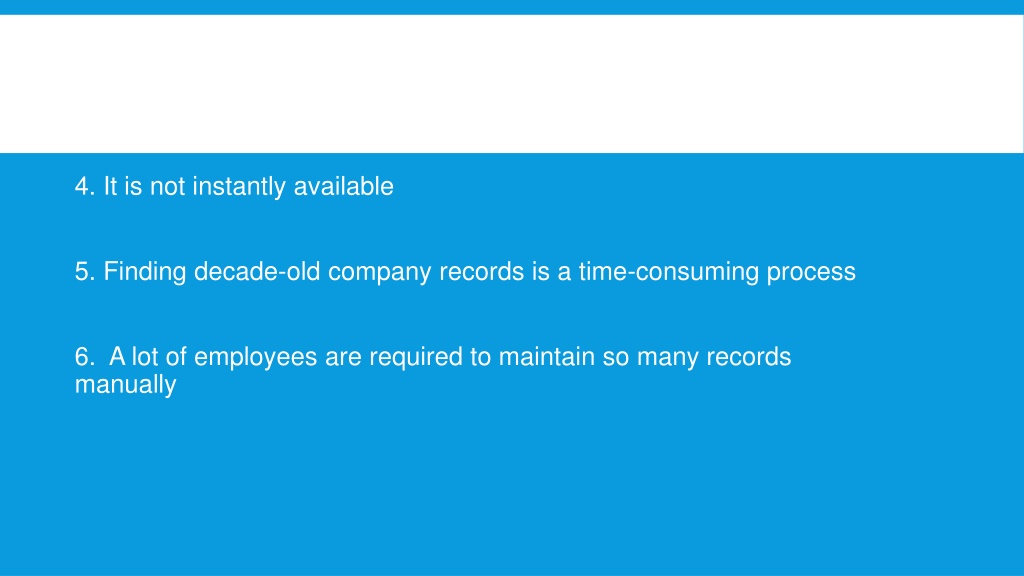Image resolution: width=1024 pixels, height=576 pixels.
Task: Click the number "4." at the list start
Action: (x=85, y=187)
